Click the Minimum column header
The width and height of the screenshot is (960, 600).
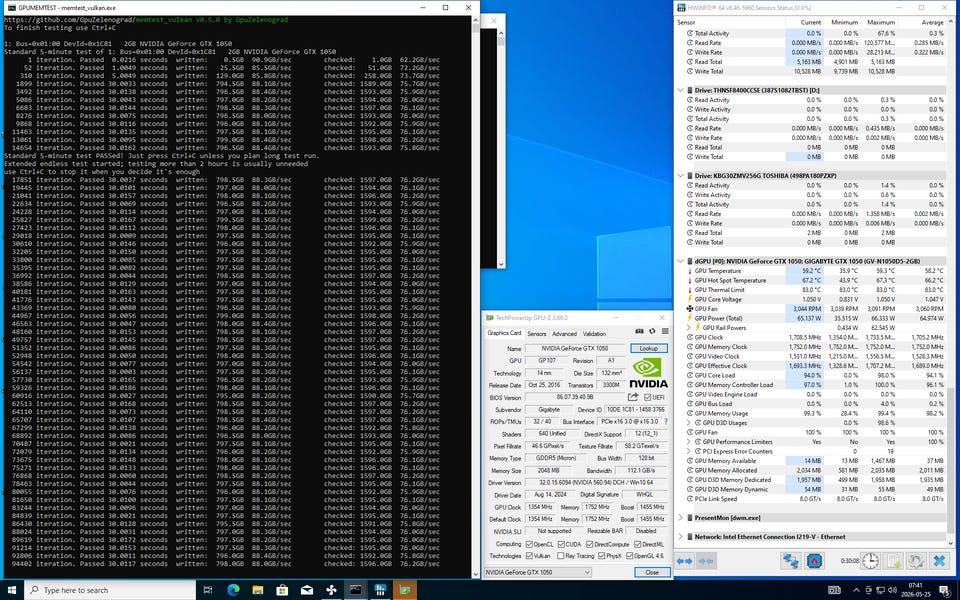point(841,23)
